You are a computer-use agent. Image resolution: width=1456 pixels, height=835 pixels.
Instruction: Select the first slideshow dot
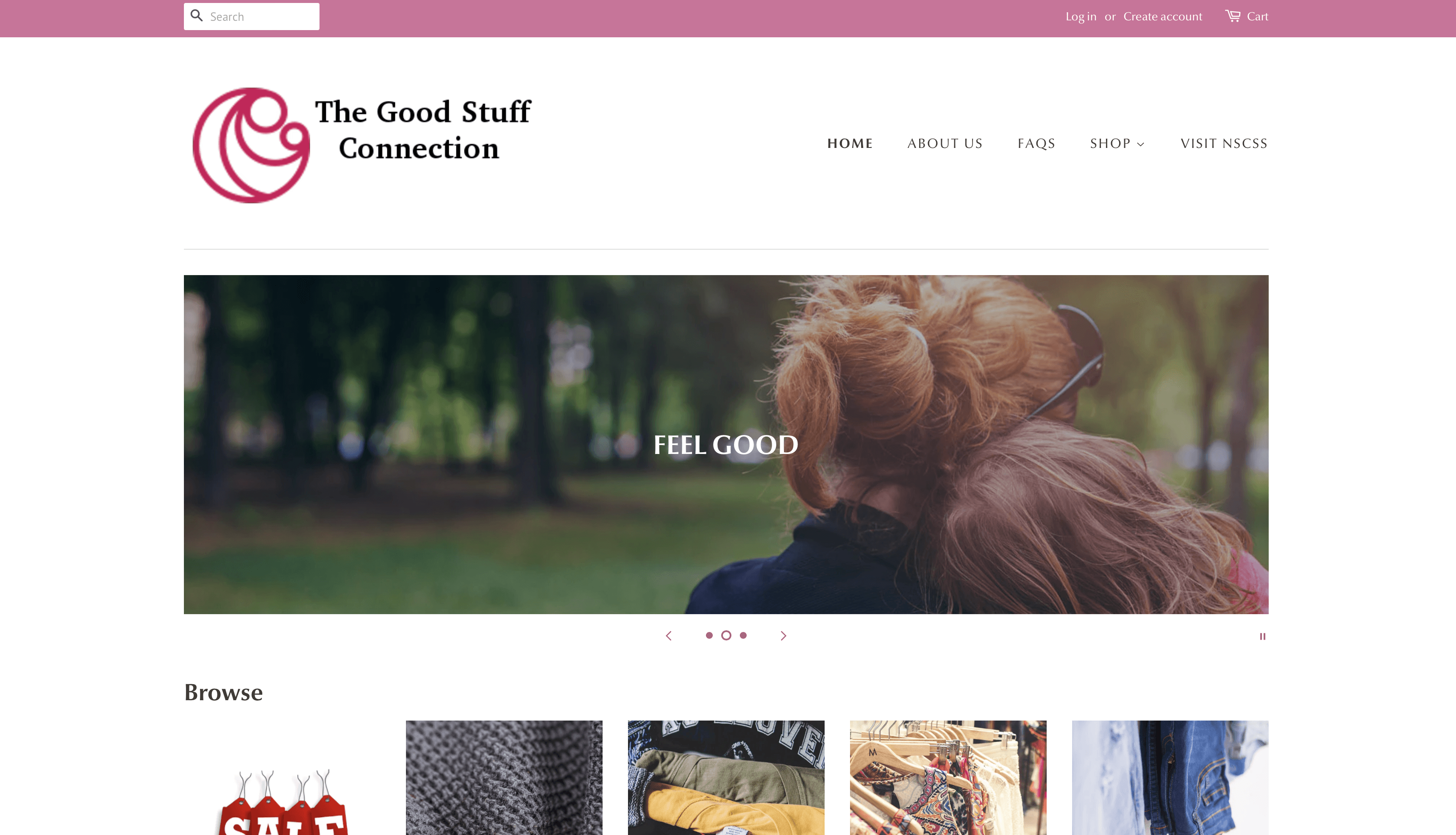click(x=709, y=635)
